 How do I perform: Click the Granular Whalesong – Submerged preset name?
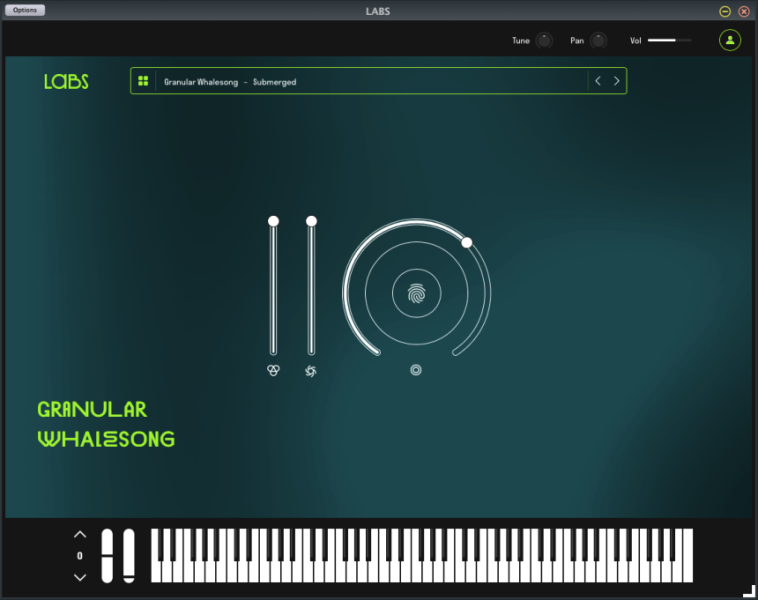point(230,82)
